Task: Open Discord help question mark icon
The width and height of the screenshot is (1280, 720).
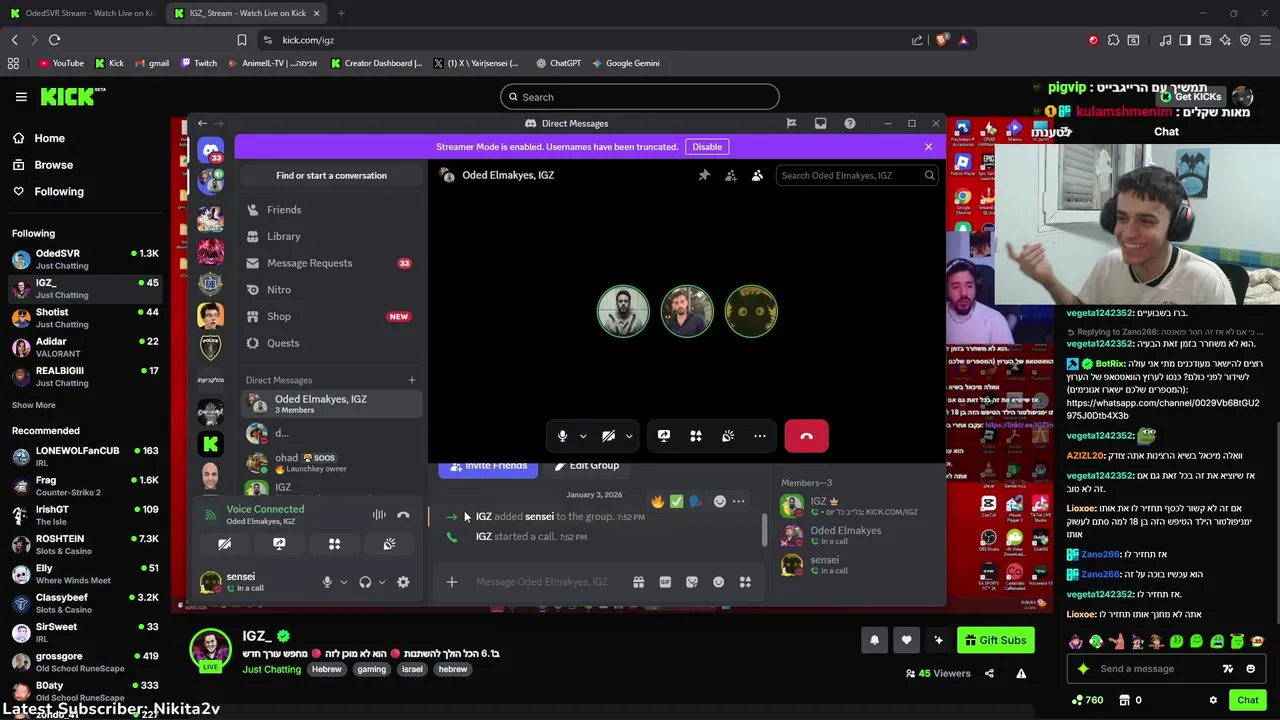Action: click(x=849, y=123)
